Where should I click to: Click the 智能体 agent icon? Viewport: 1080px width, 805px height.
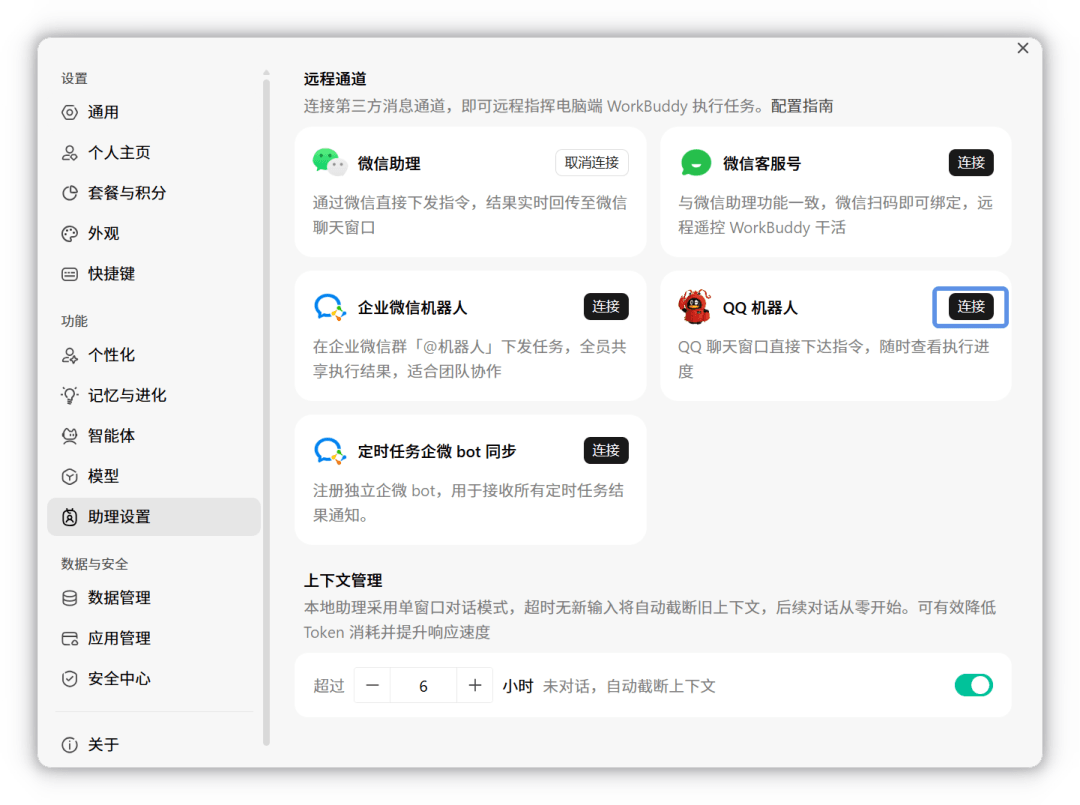[70, 436]
